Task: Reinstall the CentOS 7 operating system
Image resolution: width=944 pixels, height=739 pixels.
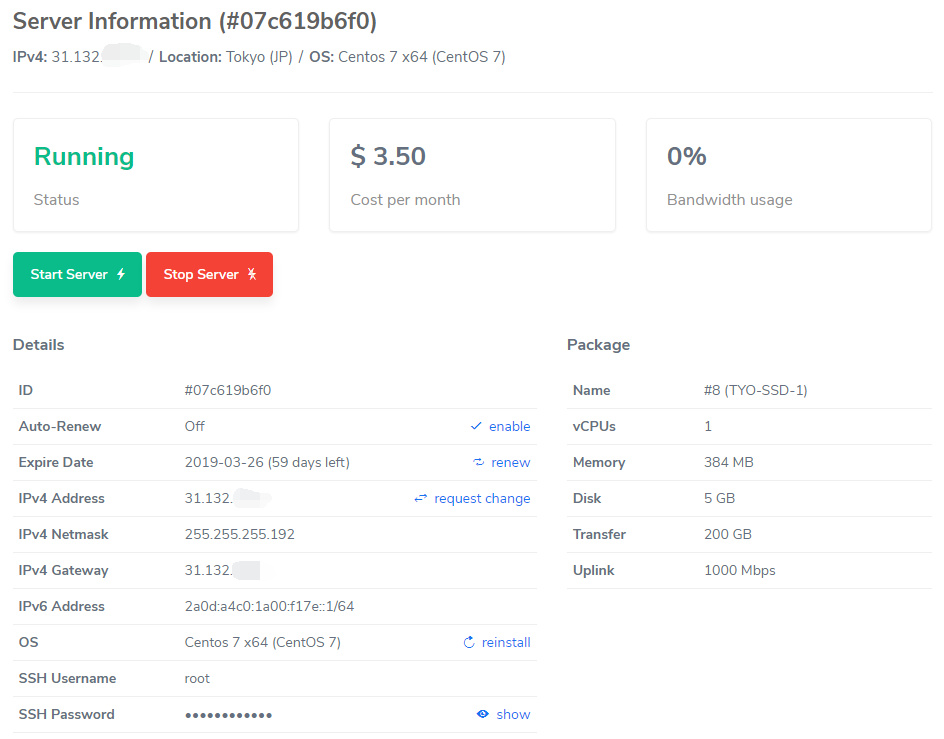Action: [x=506, y=643]
